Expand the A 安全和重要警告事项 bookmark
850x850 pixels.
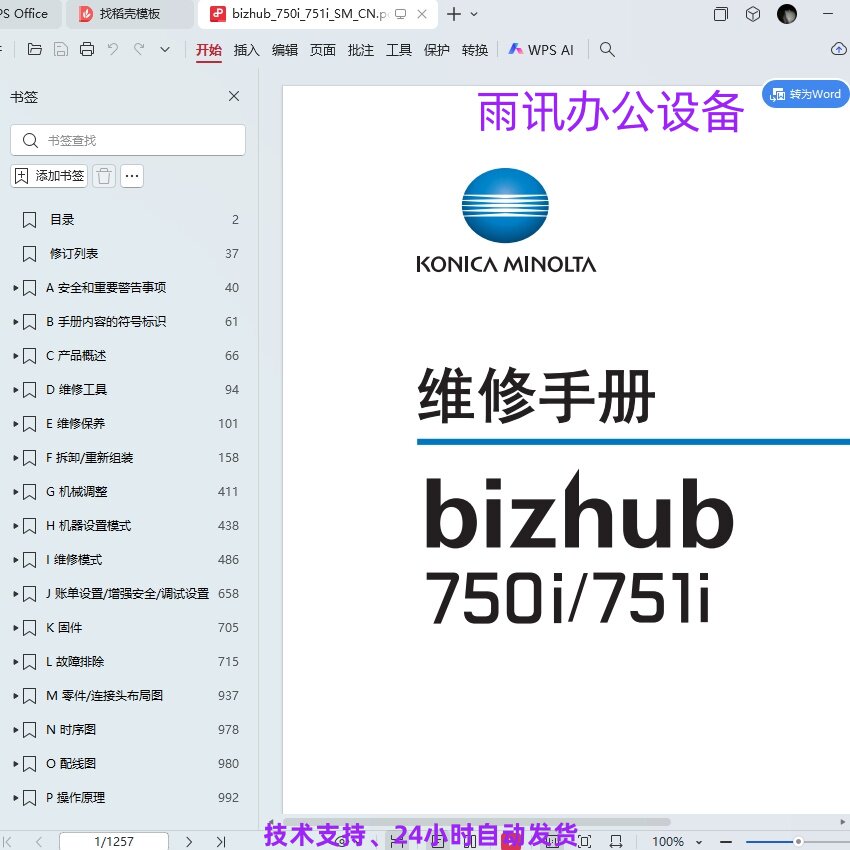pos(16,288)
